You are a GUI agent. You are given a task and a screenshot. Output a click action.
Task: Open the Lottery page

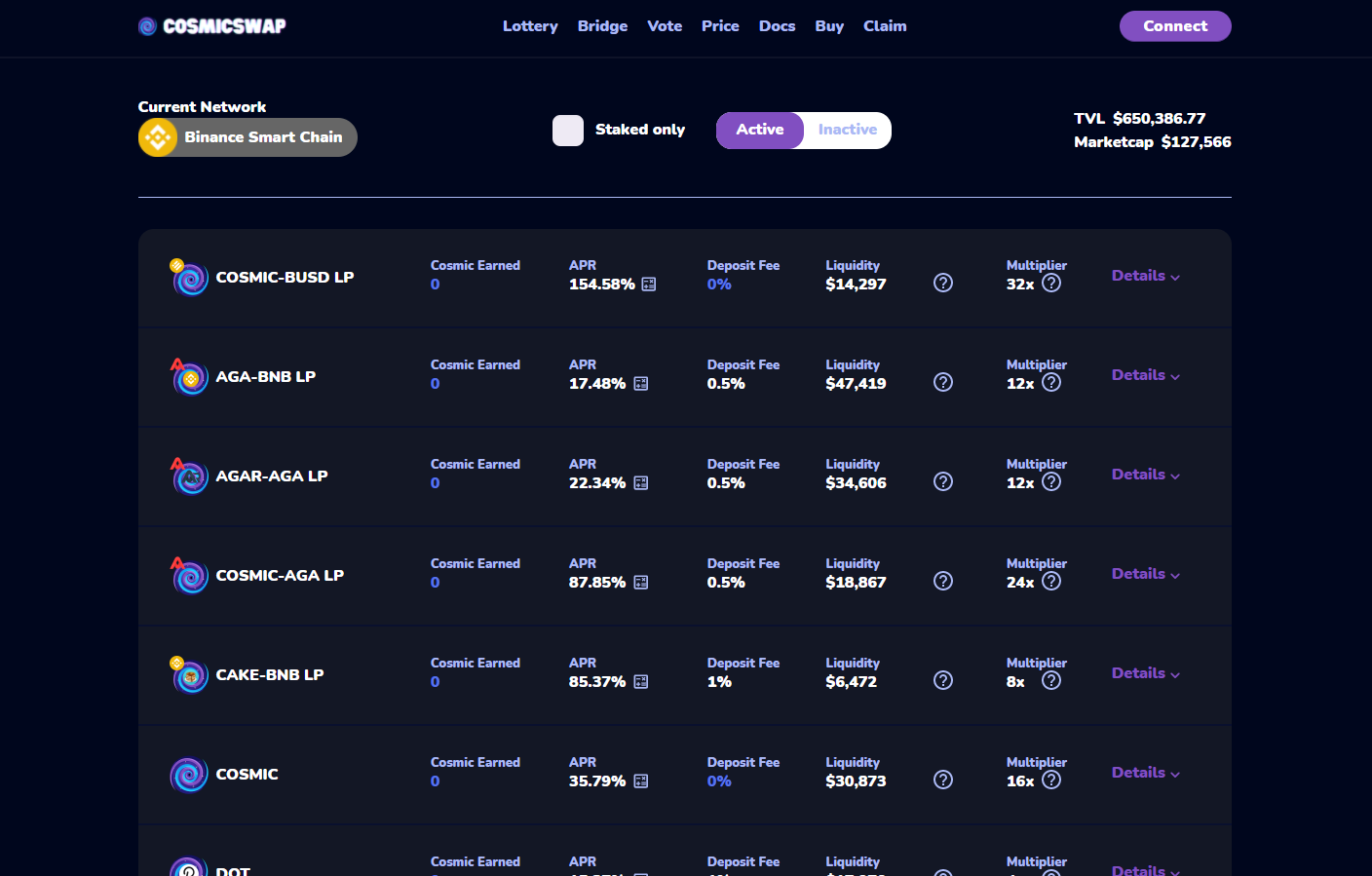point(530,26)
